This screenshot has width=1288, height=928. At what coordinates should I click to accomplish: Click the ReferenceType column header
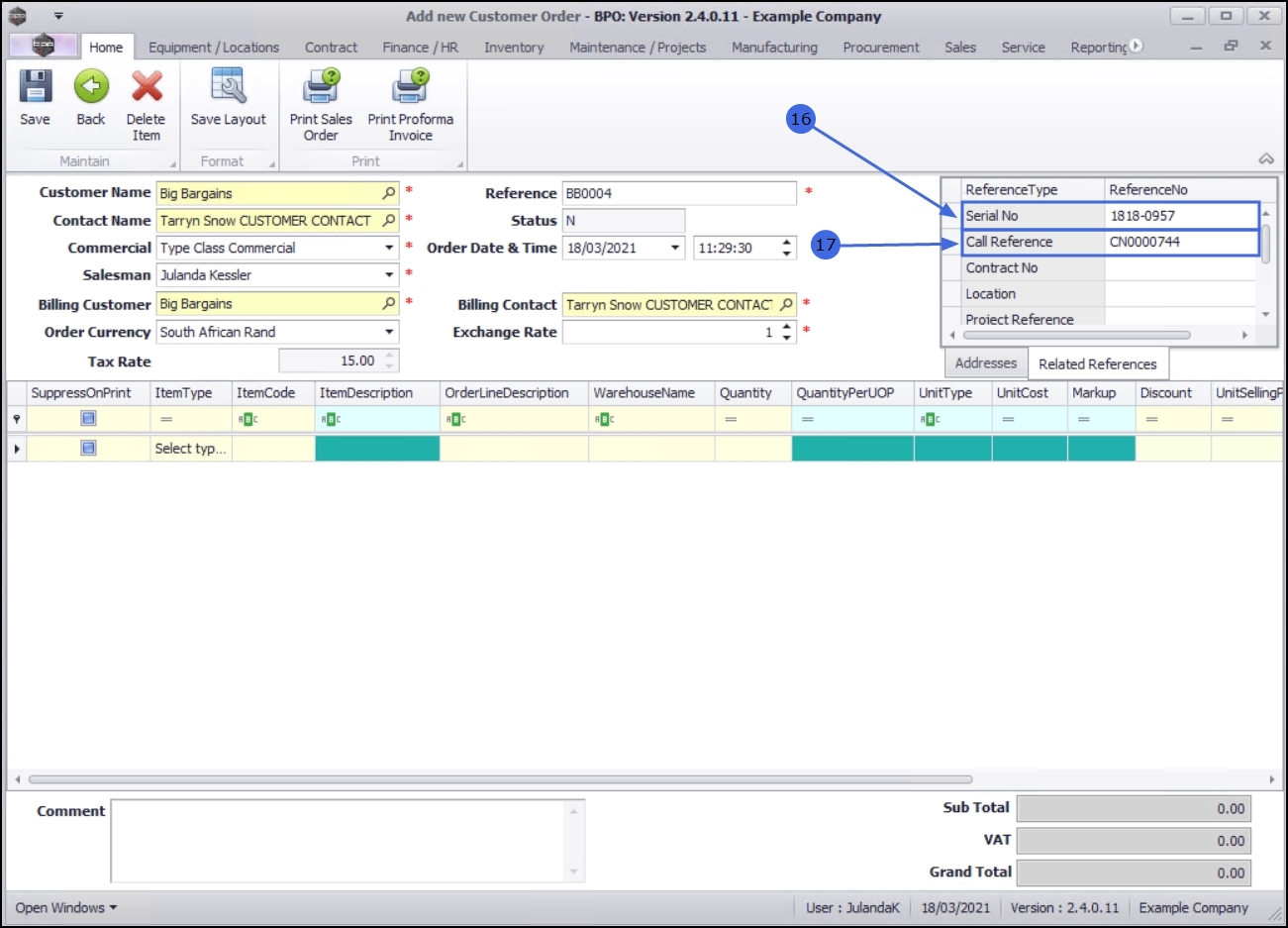[x=1033, y=189]
